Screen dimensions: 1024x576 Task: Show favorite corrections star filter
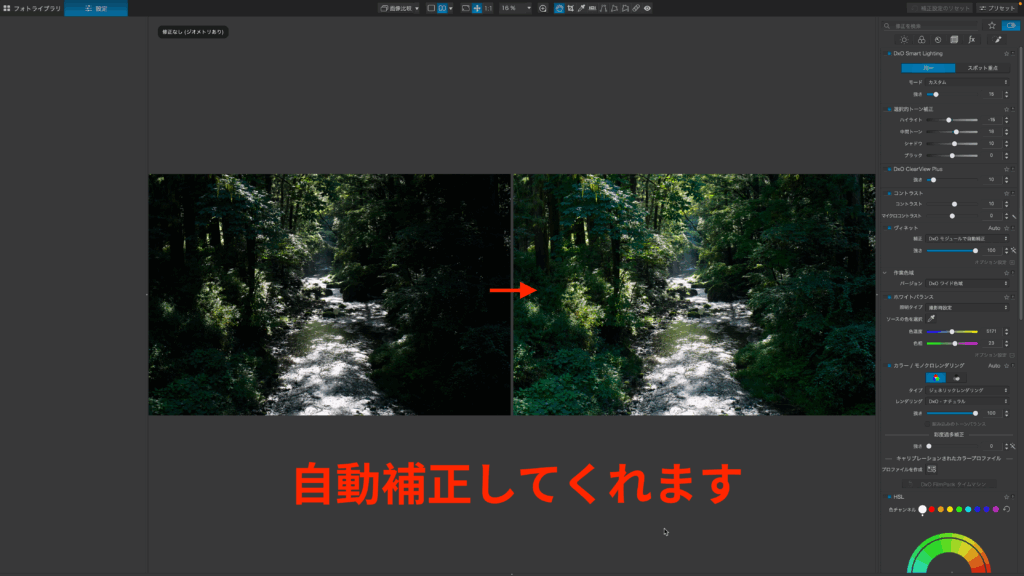992,25
